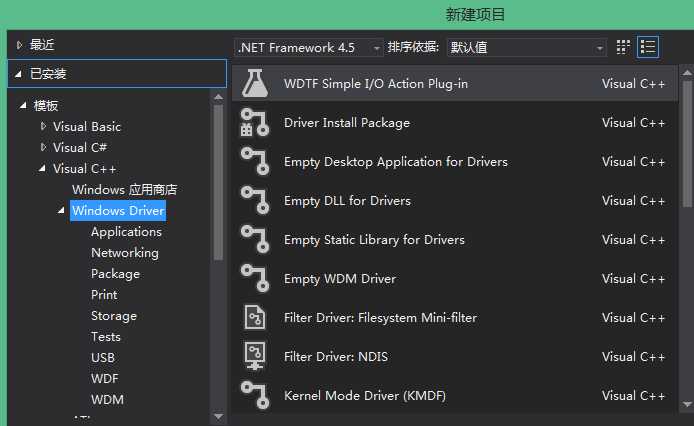Switch to medium icons list view
694x426 pixels.
[x=648, y=47]
